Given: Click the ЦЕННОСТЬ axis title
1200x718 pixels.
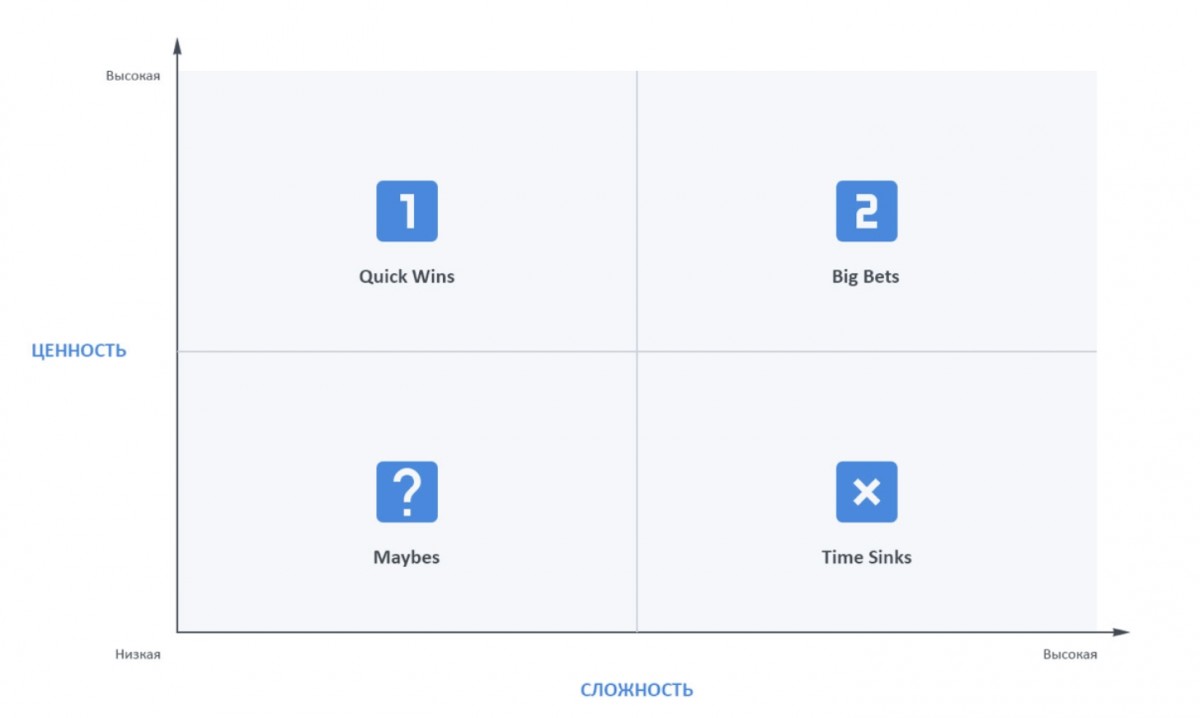Looking at the screenshot, I should coord(79,350).
